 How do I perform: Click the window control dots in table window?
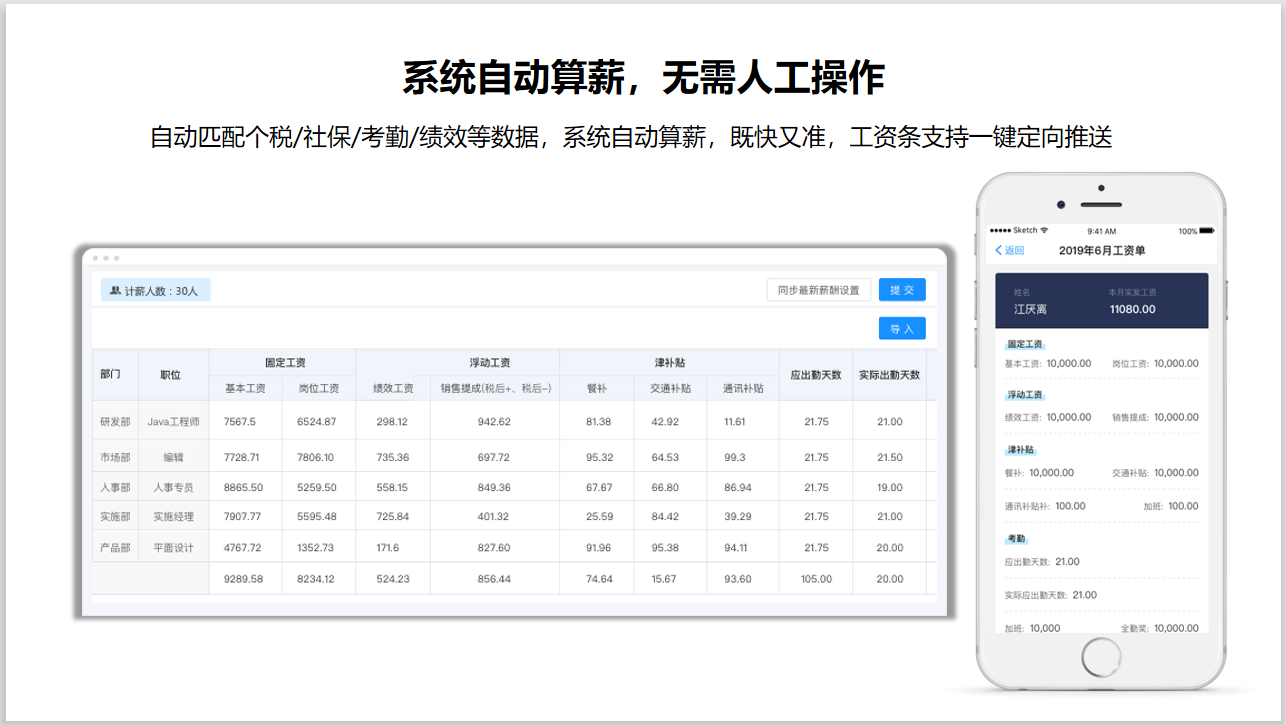(104, 258)
